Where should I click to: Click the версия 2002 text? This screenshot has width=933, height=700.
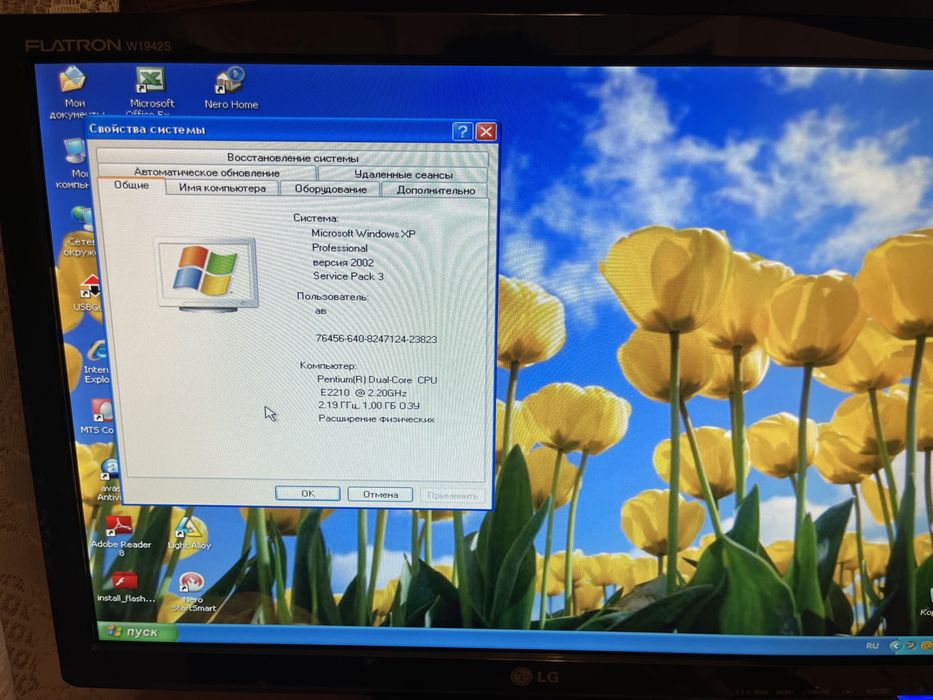click(343, 262)
